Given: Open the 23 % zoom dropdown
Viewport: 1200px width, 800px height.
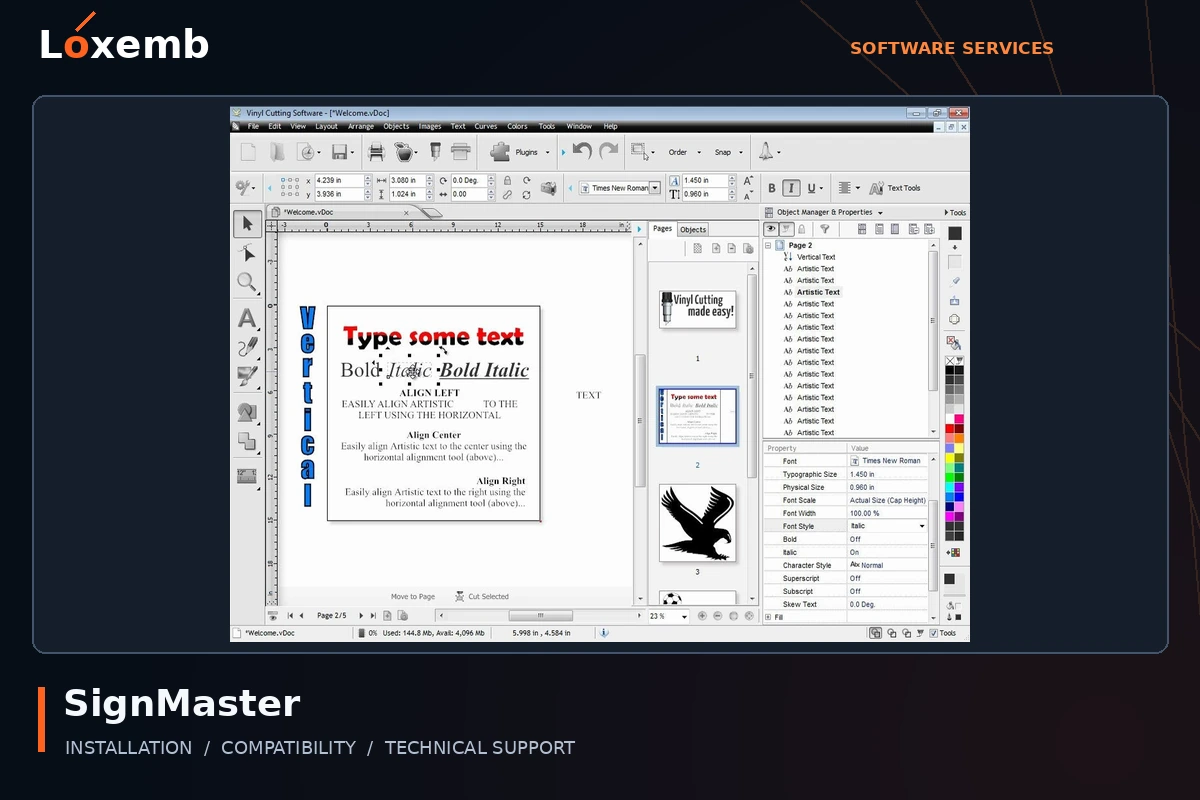Looking at the screenshot, I should pos(684,617).
